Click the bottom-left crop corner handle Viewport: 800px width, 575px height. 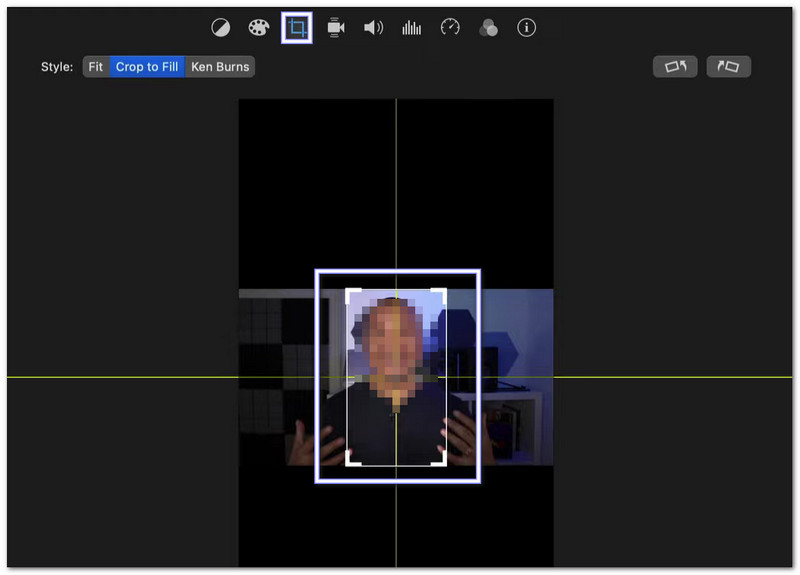tap(349, 462)
